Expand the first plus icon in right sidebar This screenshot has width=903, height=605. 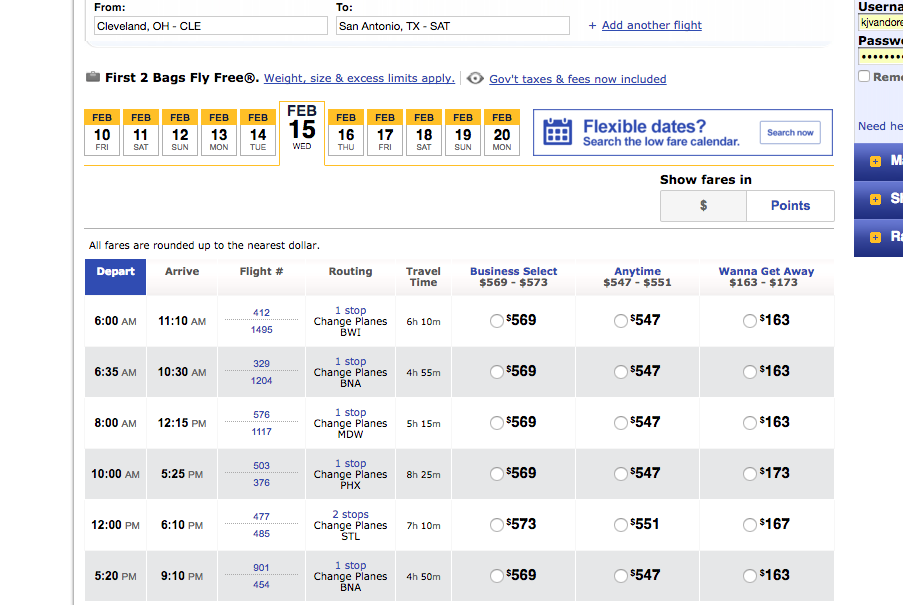point(875,161)
